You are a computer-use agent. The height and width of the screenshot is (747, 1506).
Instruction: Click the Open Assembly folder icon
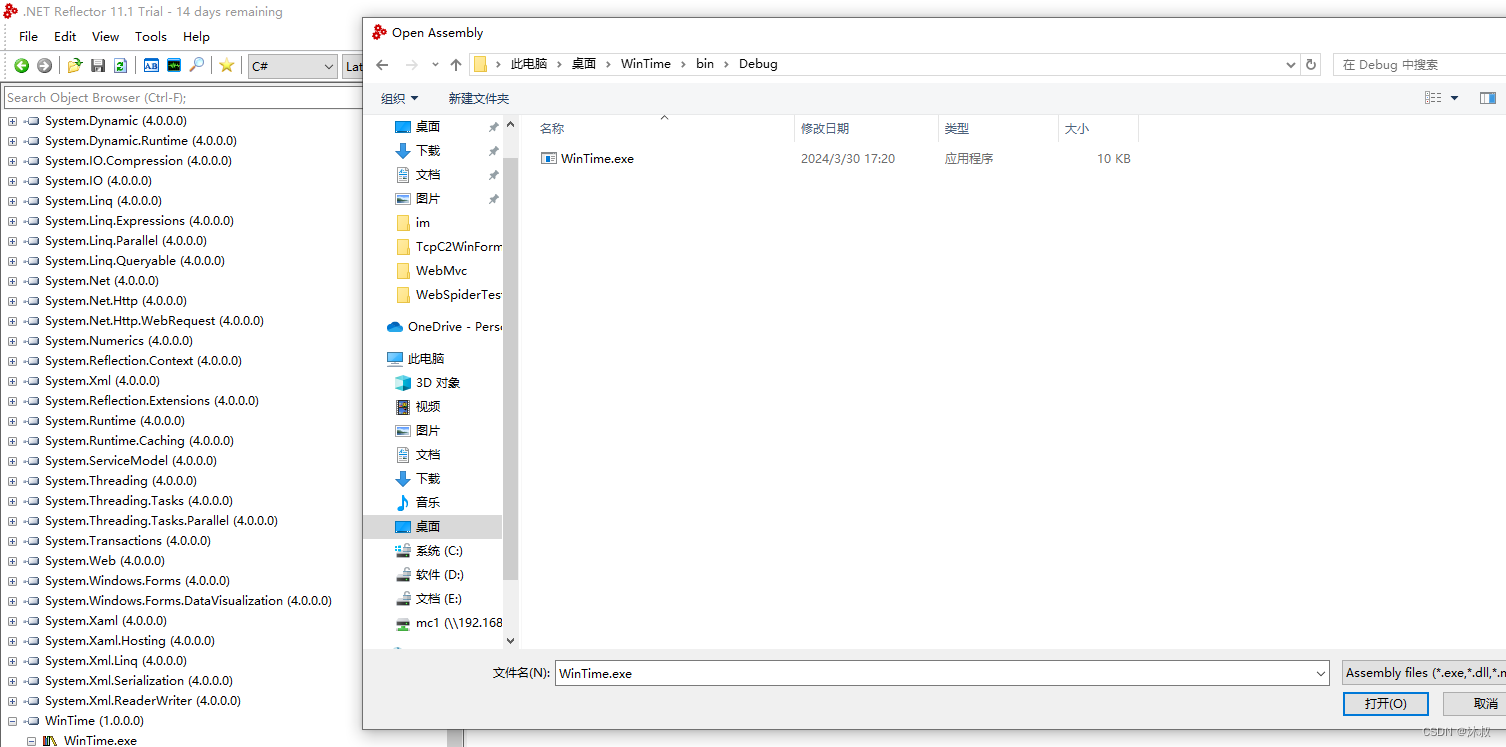pos(74,66)
